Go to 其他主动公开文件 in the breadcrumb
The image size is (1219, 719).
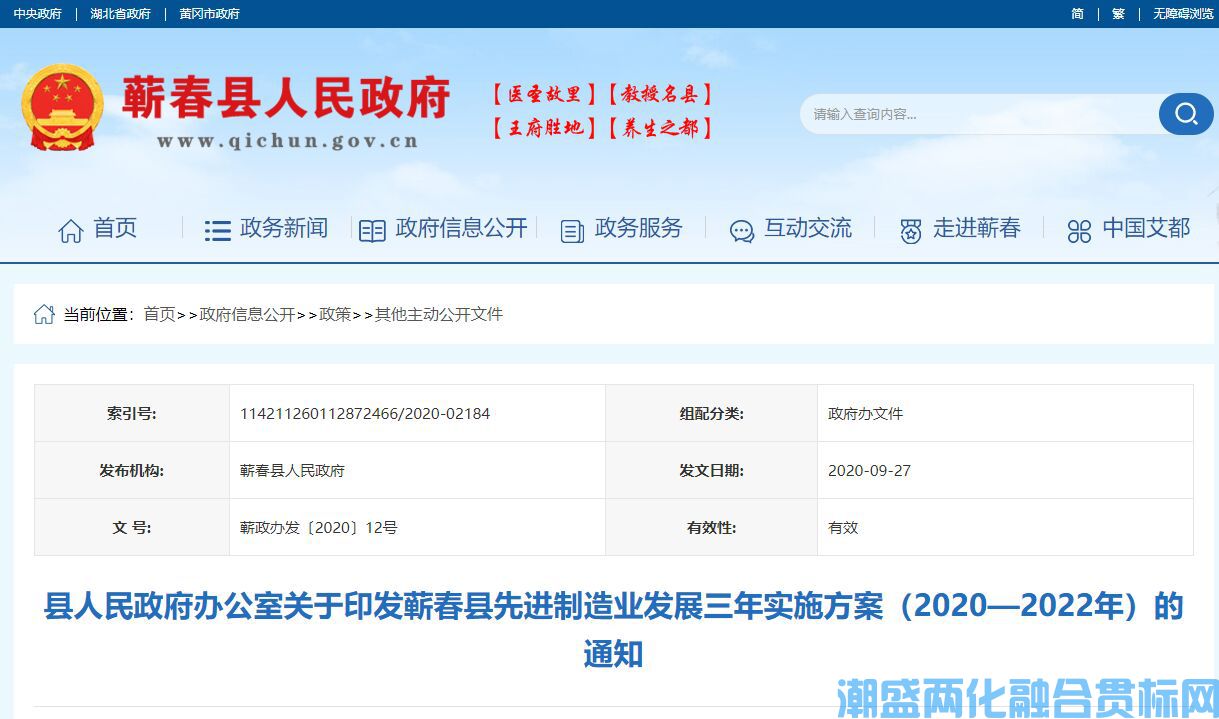[439, 314]
